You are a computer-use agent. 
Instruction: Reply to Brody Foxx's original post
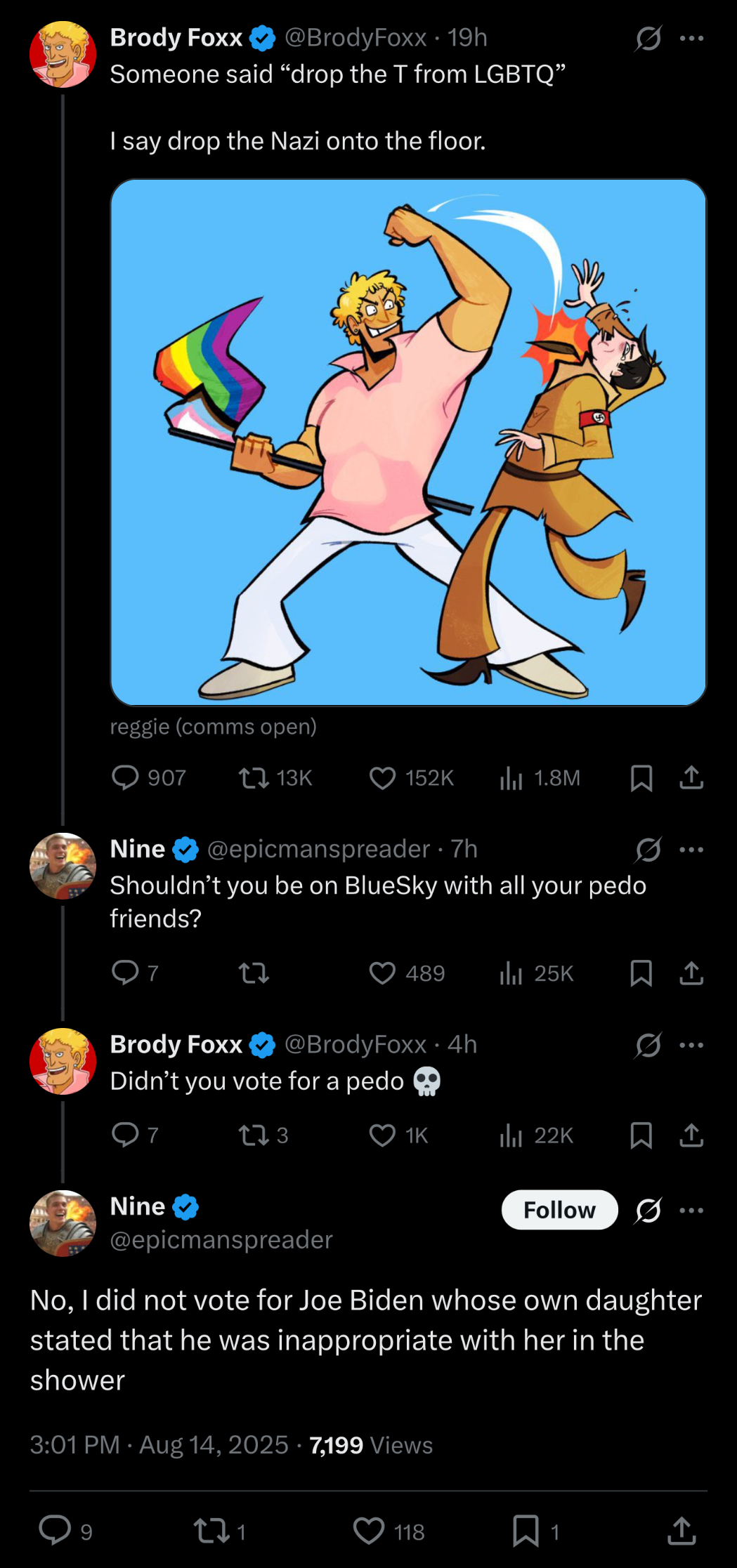pyautogui.click(x=126, y=777)
